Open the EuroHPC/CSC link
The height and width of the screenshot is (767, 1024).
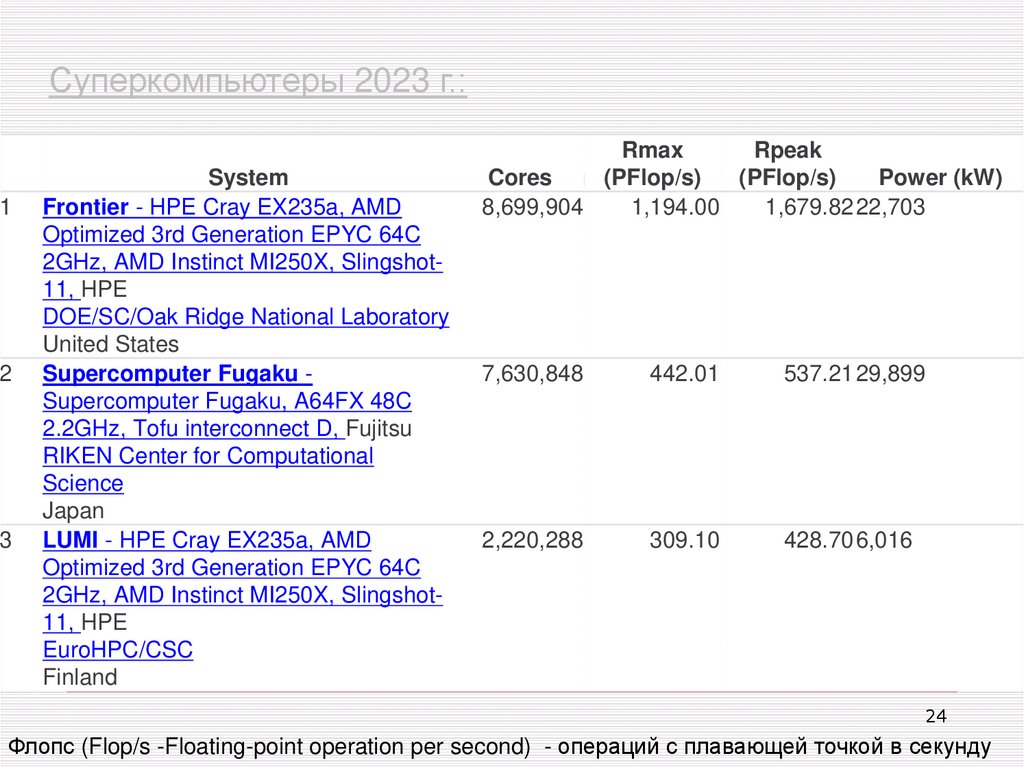118,649
